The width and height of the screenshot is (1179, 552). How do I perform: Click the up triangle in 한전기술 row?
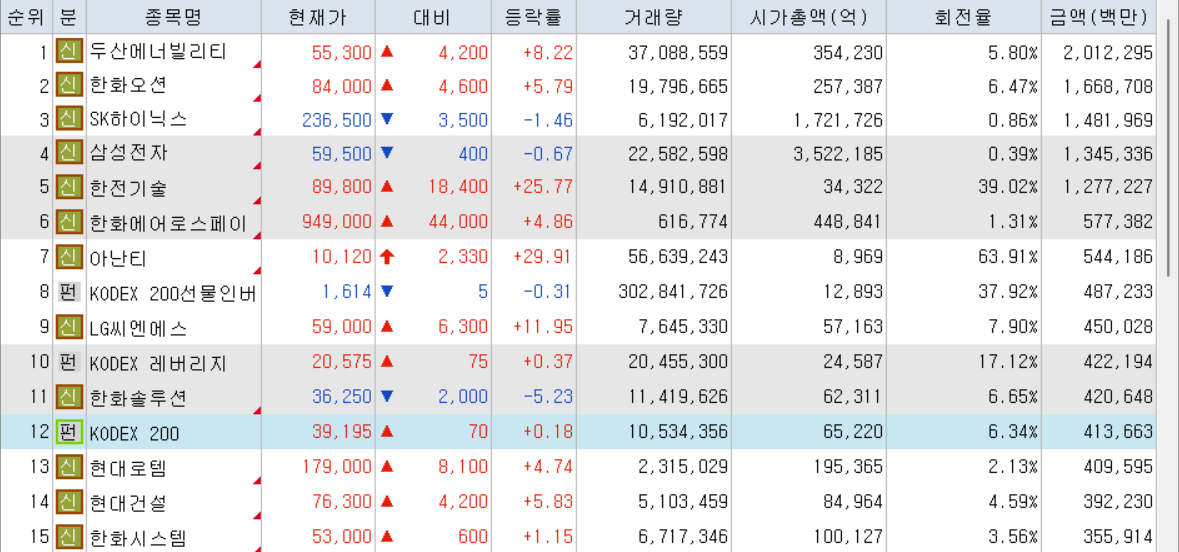click(x=387, y=187)
